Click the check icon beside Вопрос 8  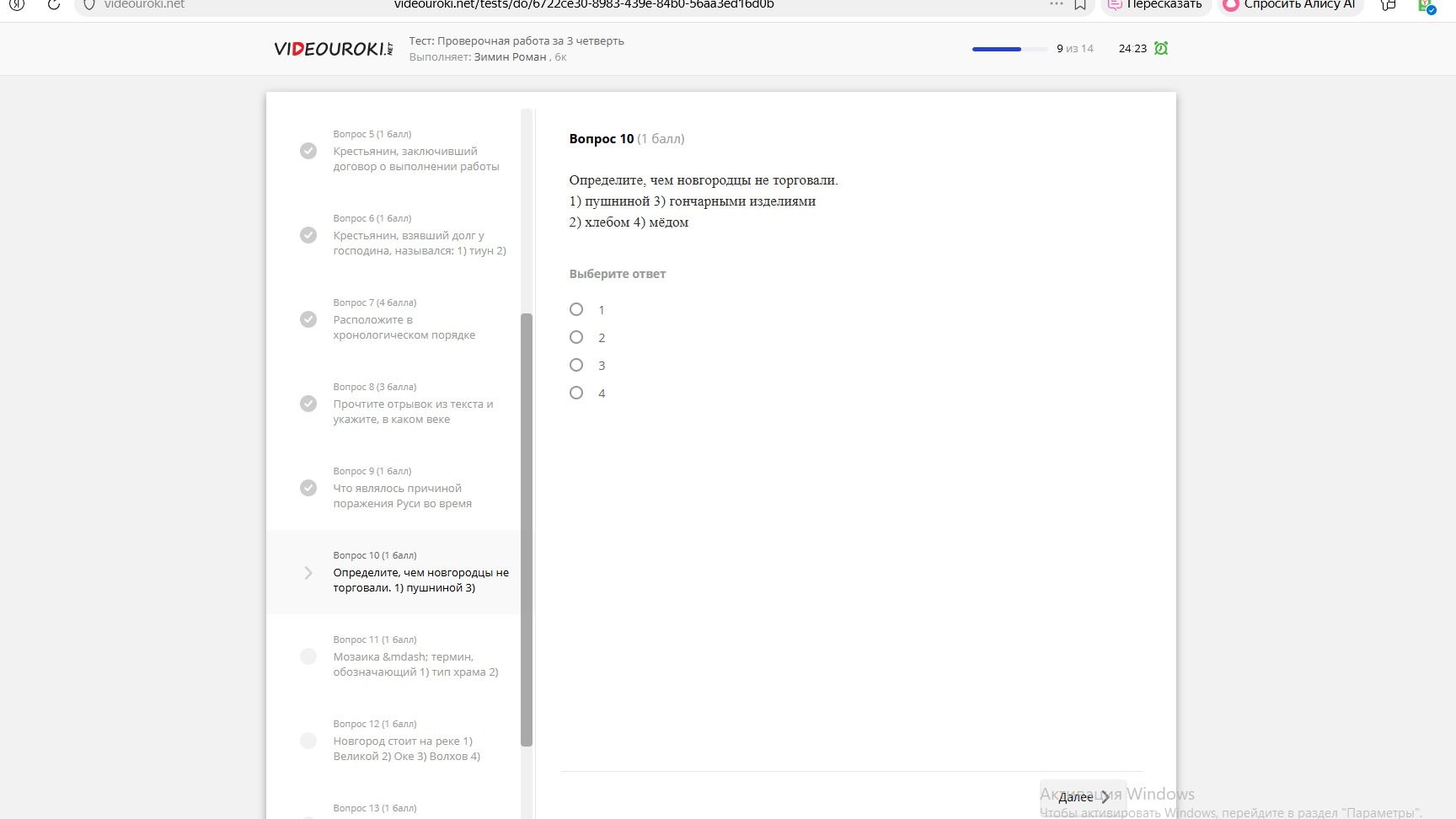click(x=308, y=404)
